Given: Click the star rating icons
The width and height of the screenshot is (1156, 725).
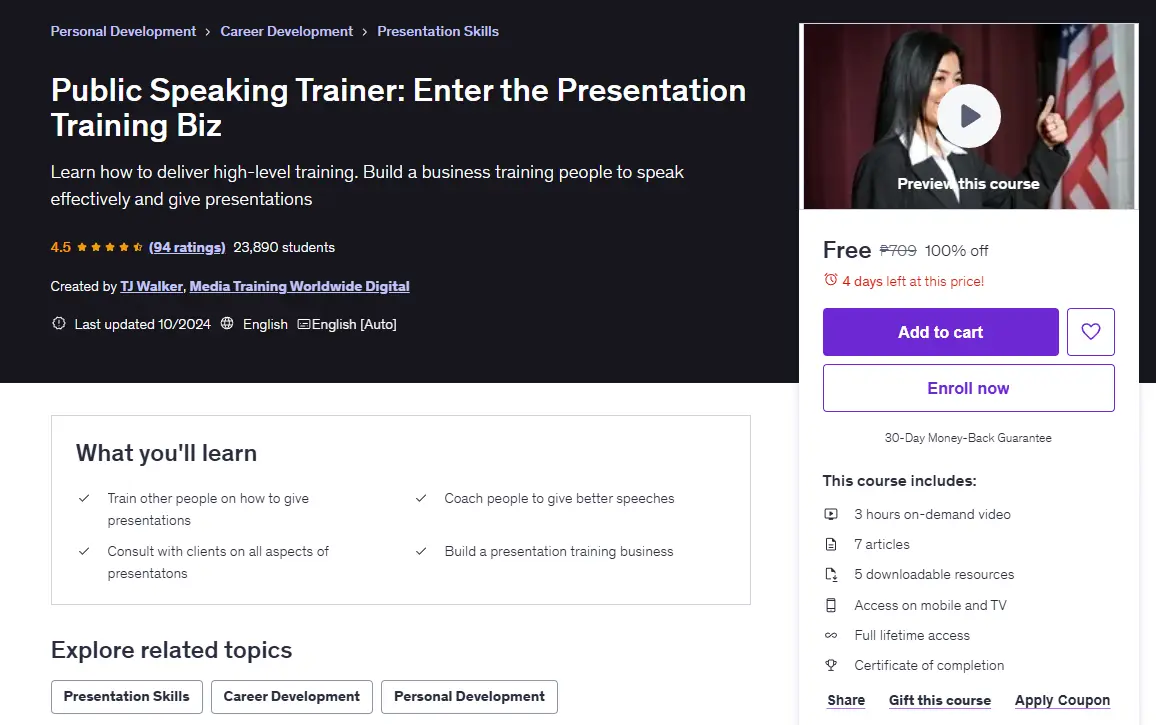Looking at the screenshot, I should pos(109,247).
